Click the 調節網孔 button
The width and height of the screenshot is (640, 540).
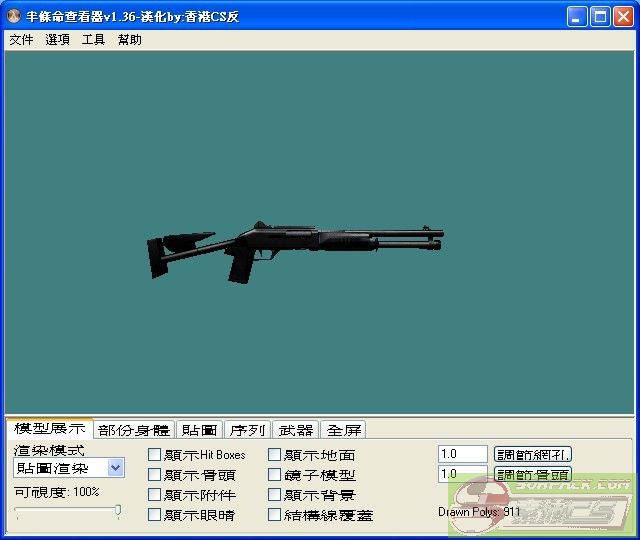coord(533,454)
